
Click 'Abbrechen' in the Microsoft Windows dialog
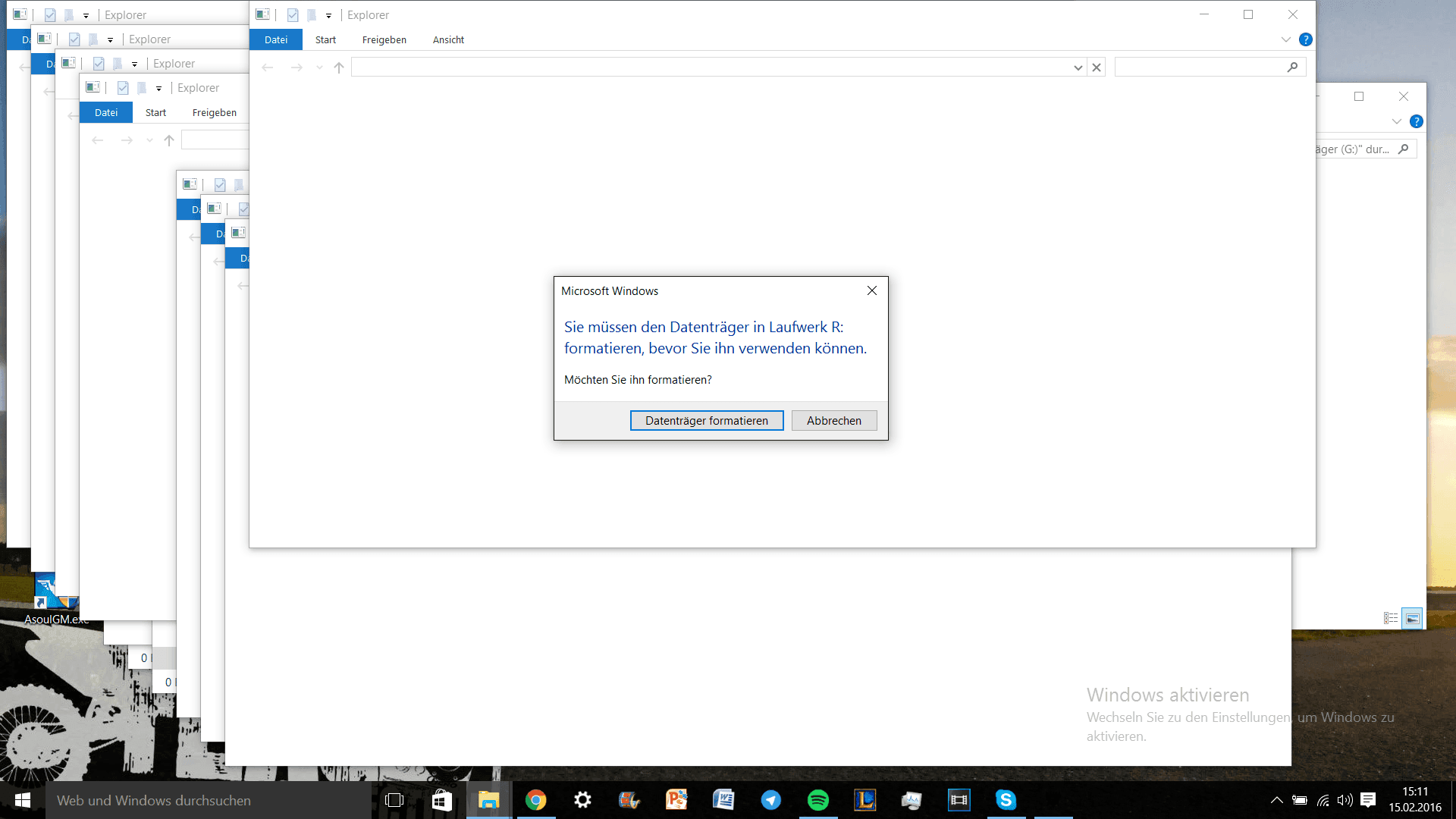tap(834, 421)
